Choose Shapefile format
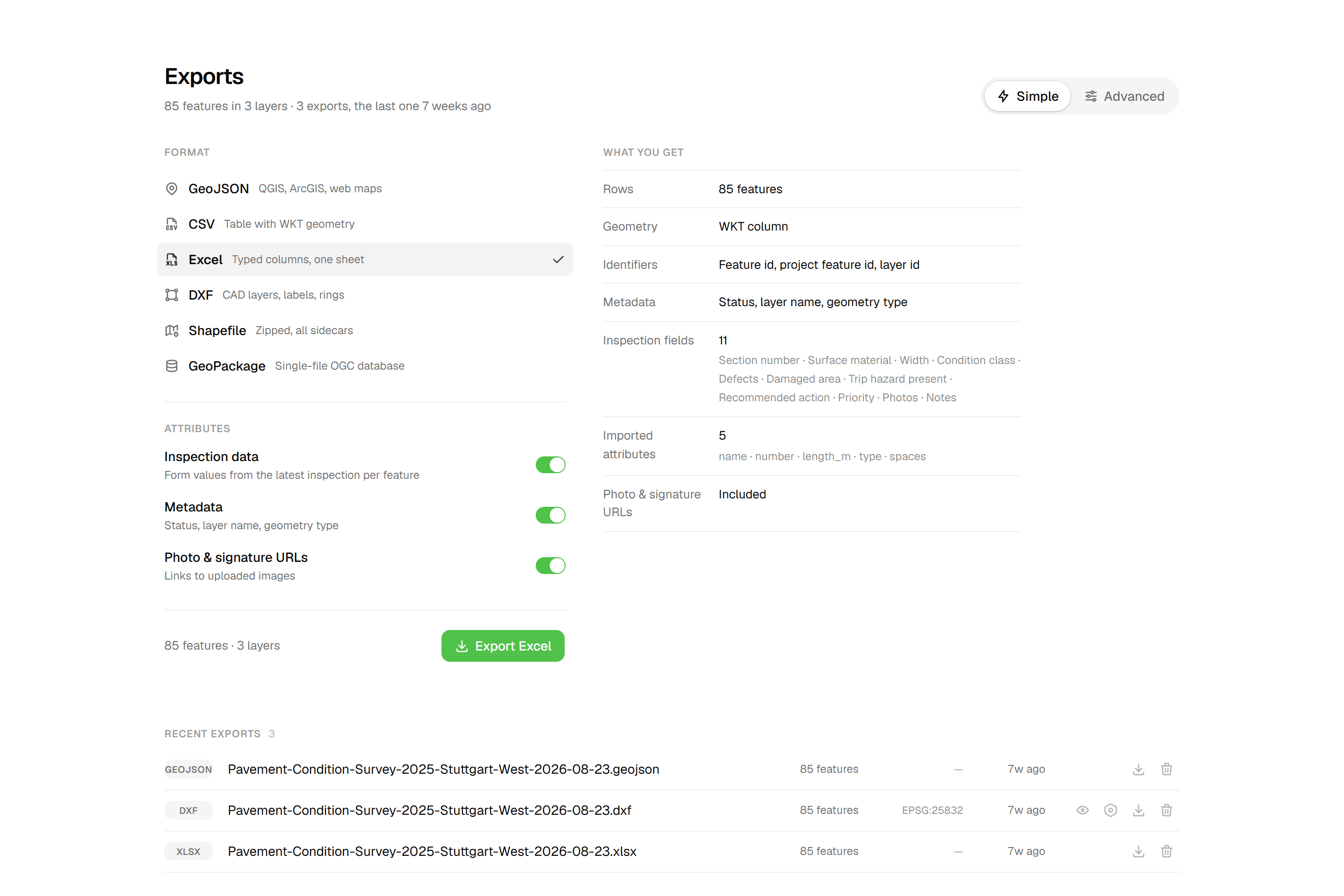The width and height of the screenshot is (1344, 896). coord(364,330)
